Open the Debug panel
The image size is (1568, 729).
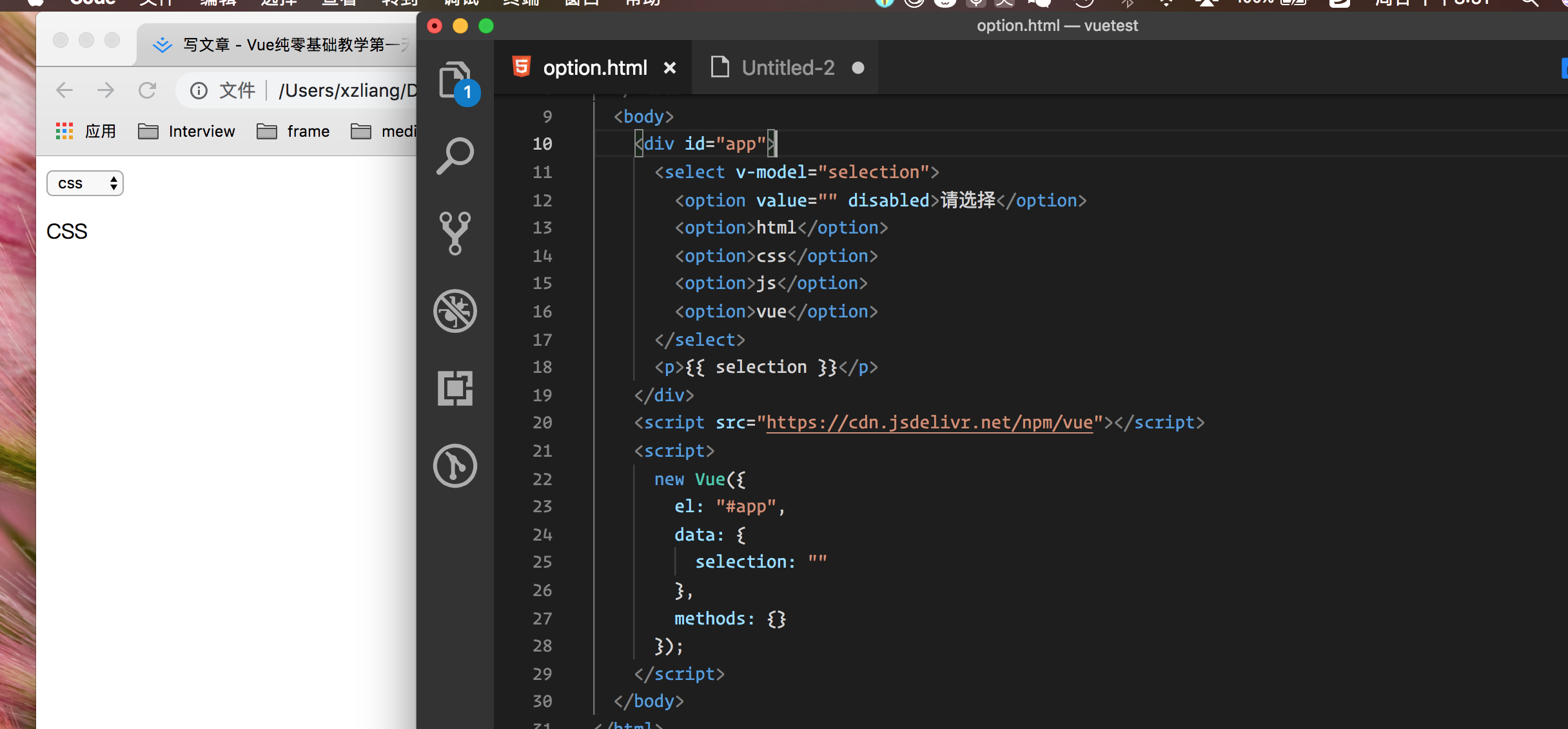click(x=455, y=310)
